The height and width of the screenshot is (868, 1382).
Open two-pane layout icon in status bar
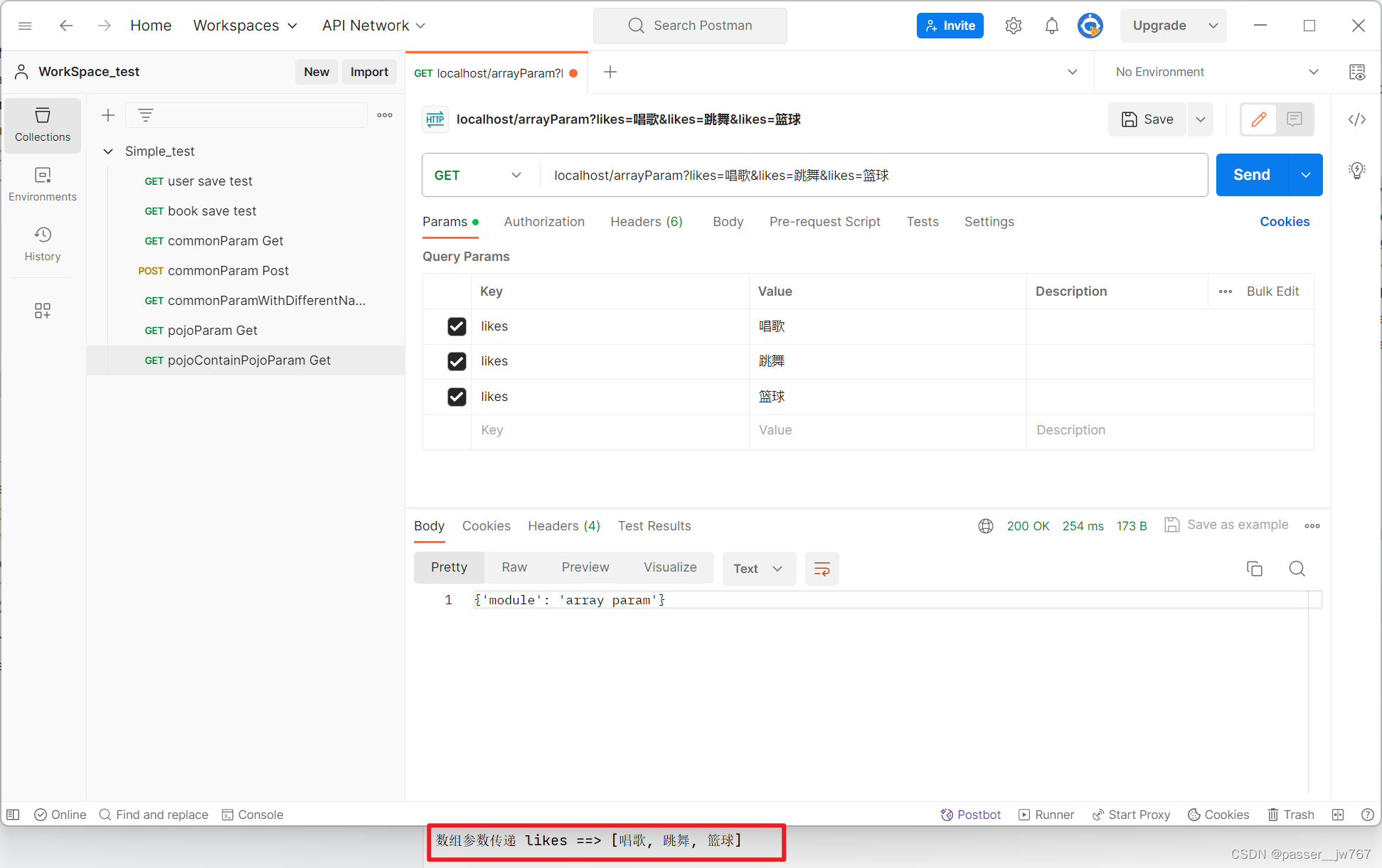[x=1338, y=815]
